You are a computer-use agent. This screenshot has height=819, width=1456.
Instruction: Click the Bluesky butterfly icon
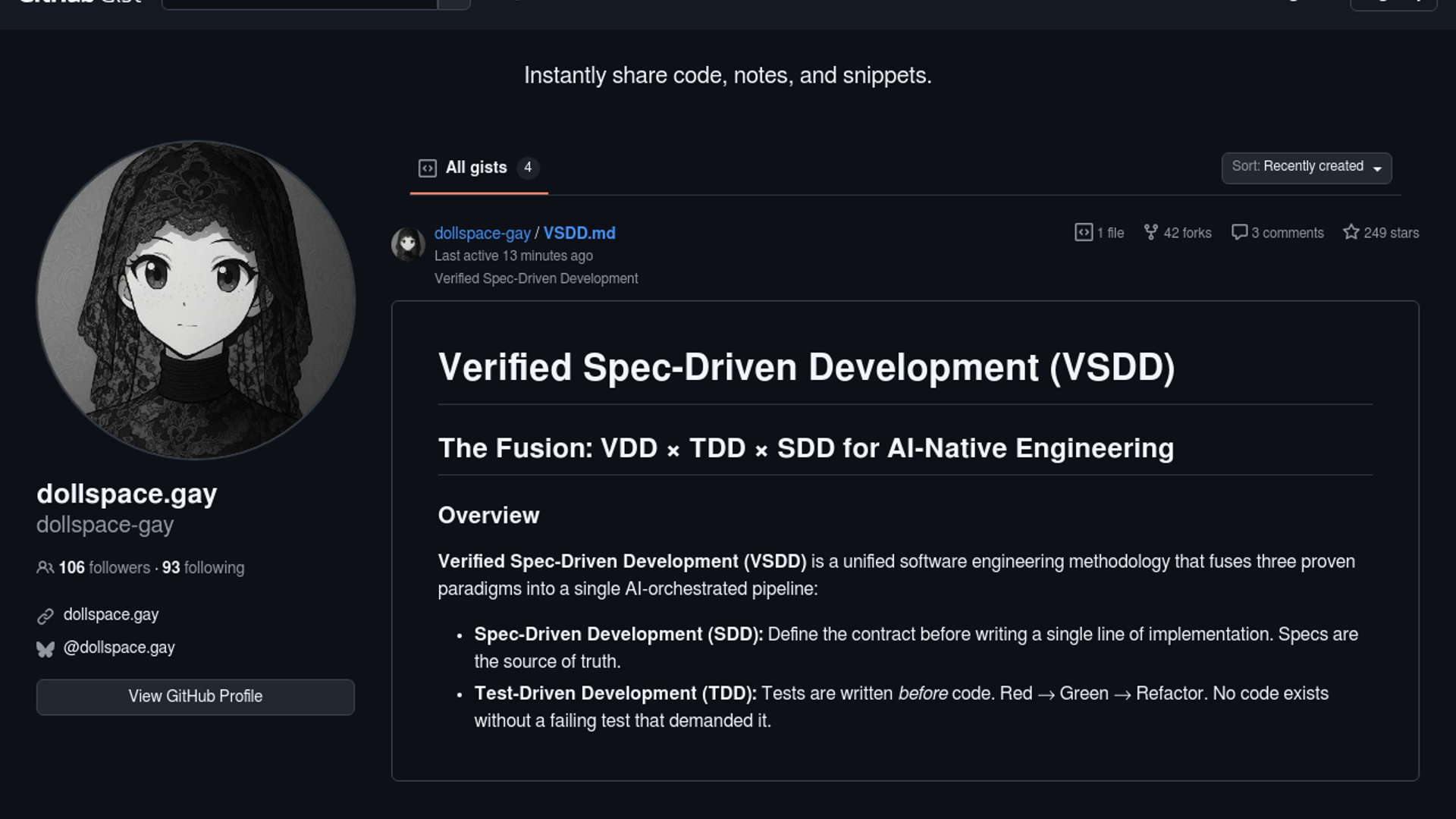click(x=45, y=649)
